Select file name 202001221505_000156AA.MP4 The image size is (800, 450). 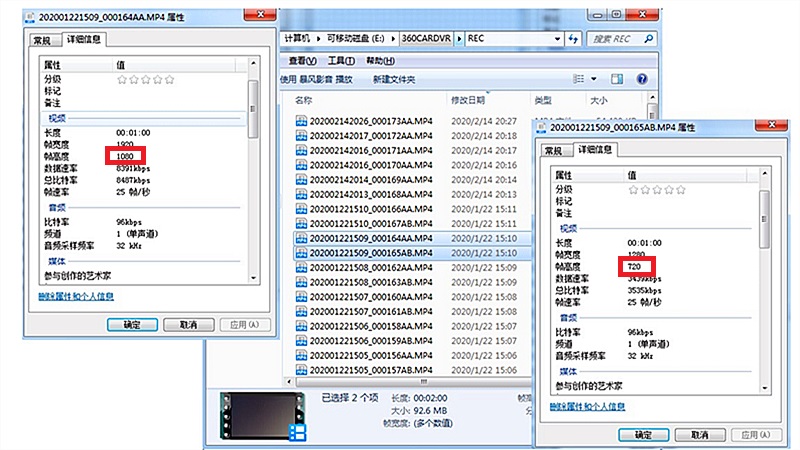click(371, 355)
